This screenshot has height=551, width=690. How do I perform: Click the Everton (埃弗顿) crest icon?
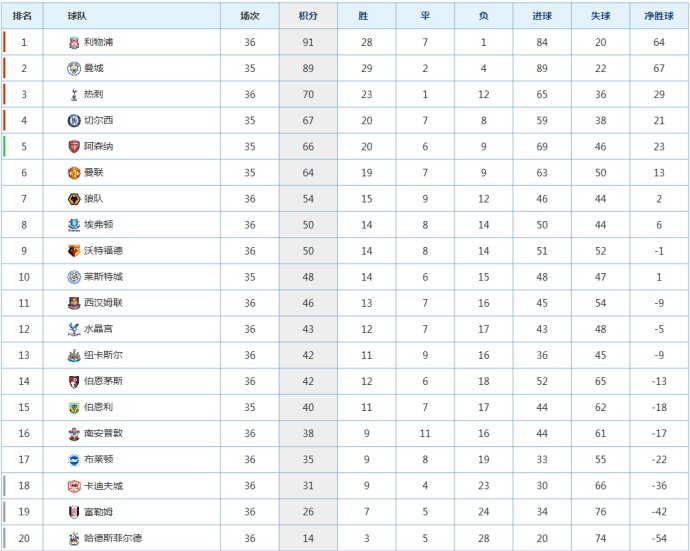[74, 225]
